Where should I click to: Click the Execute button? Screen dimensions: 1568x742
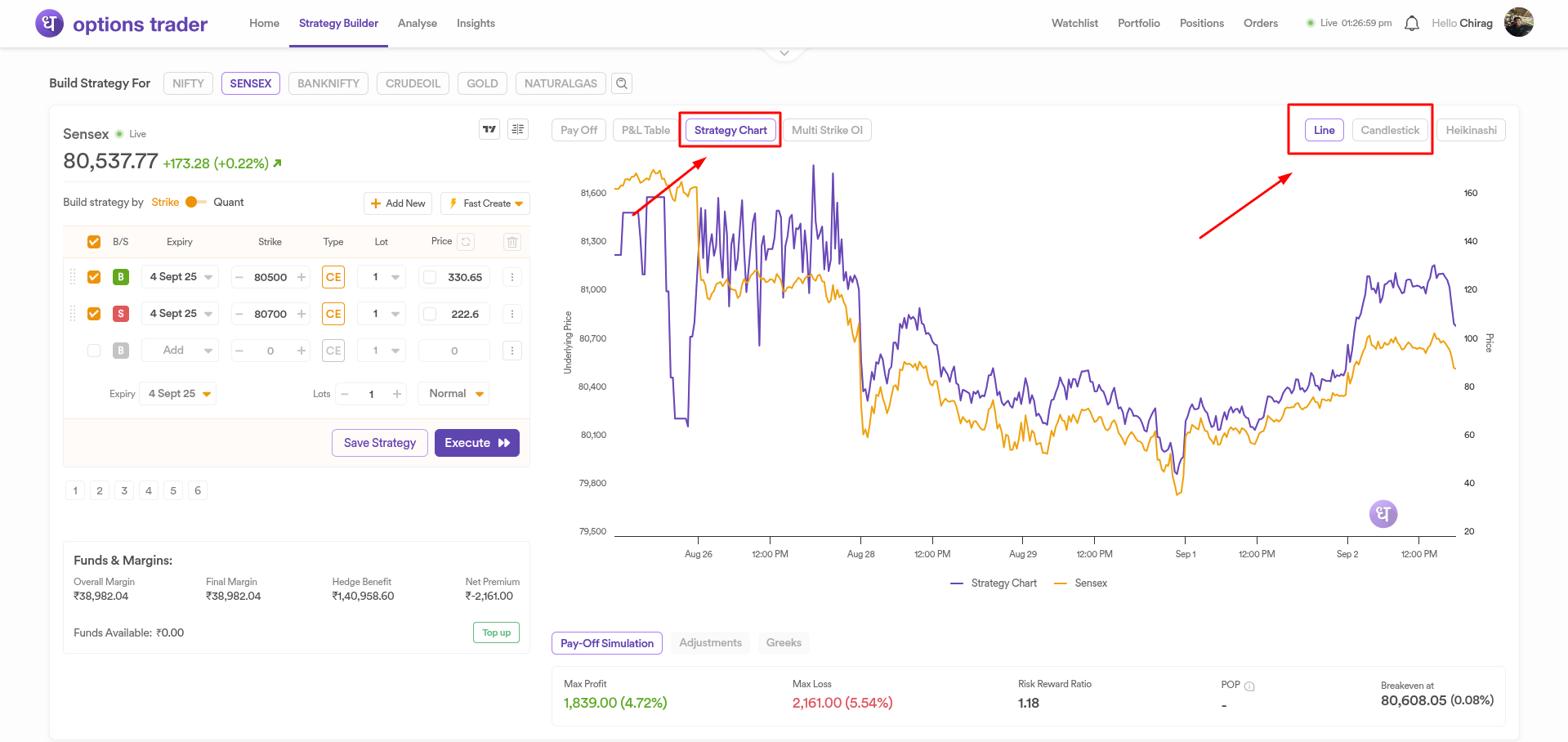[x=476, y=443]
